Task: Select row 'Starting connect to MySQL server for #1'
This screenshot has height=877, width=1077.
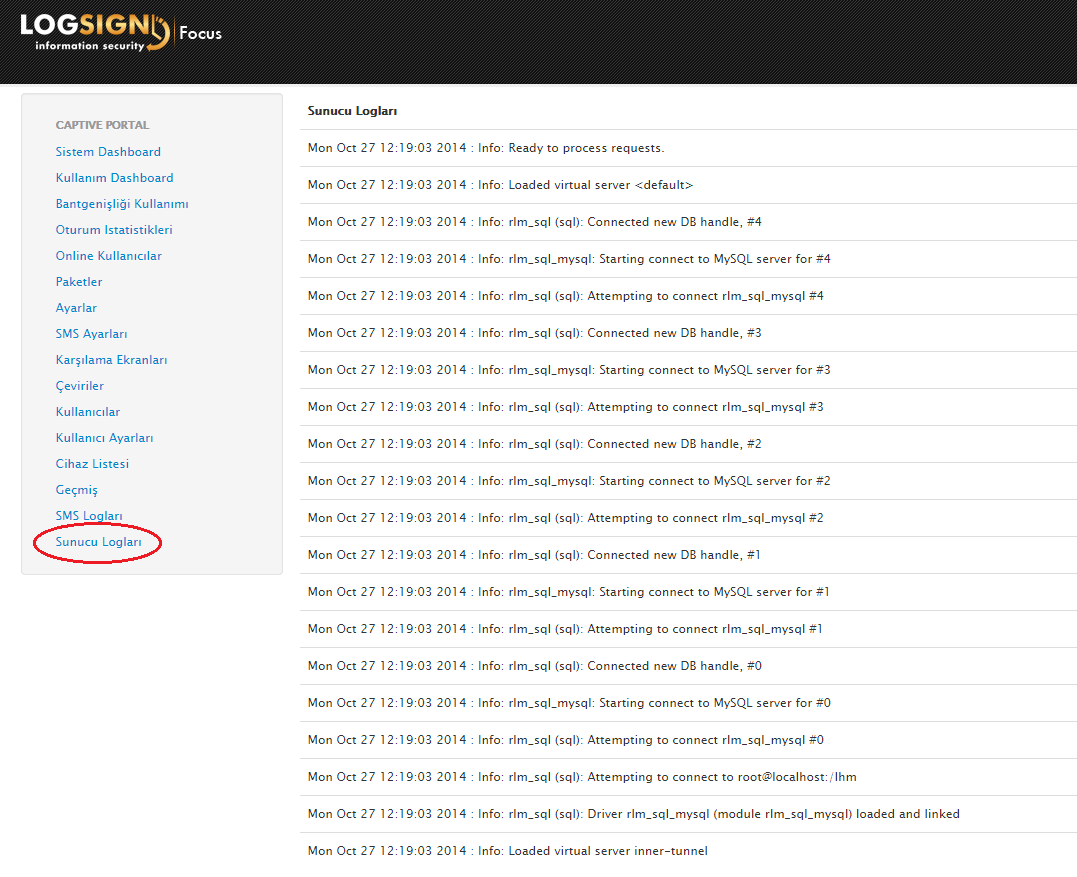Action: 688,593
